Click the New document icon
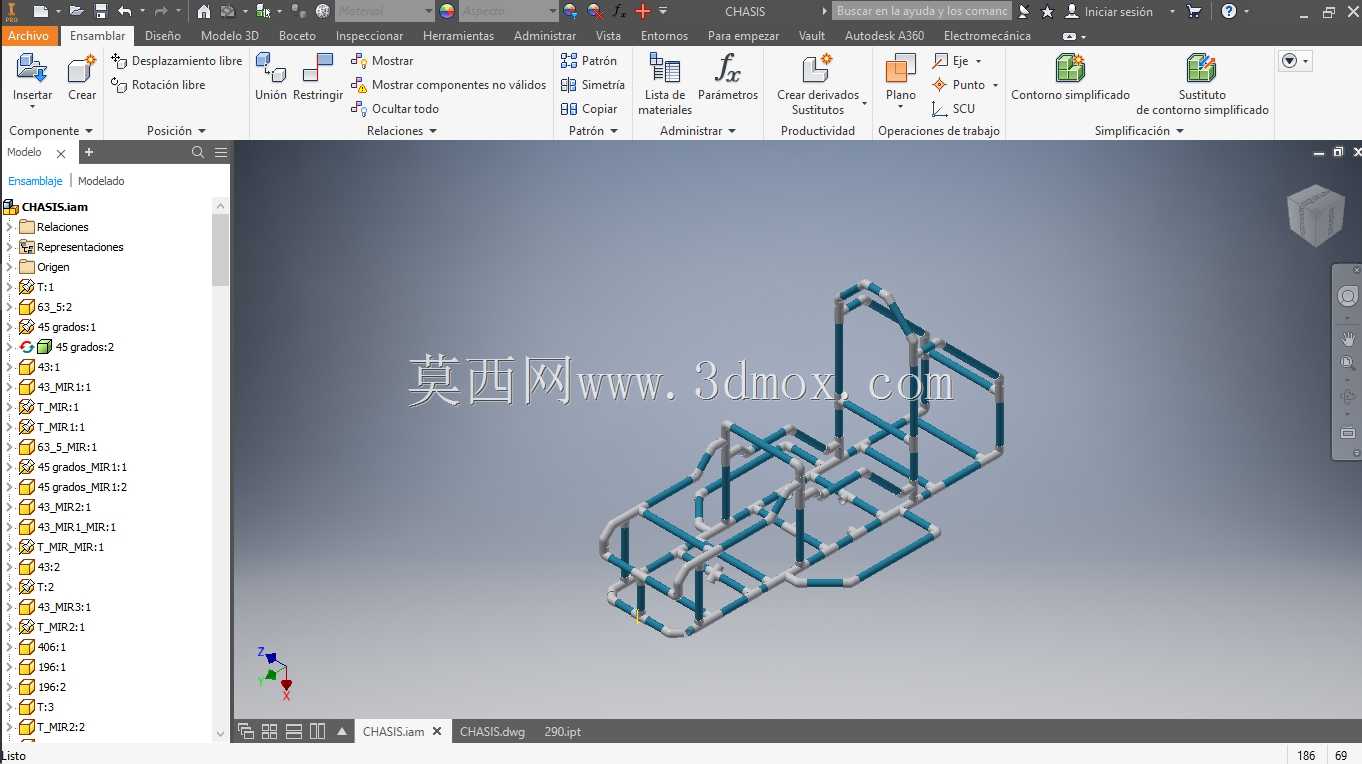This screenshot has width=1362, height=764. click(40, 11)
